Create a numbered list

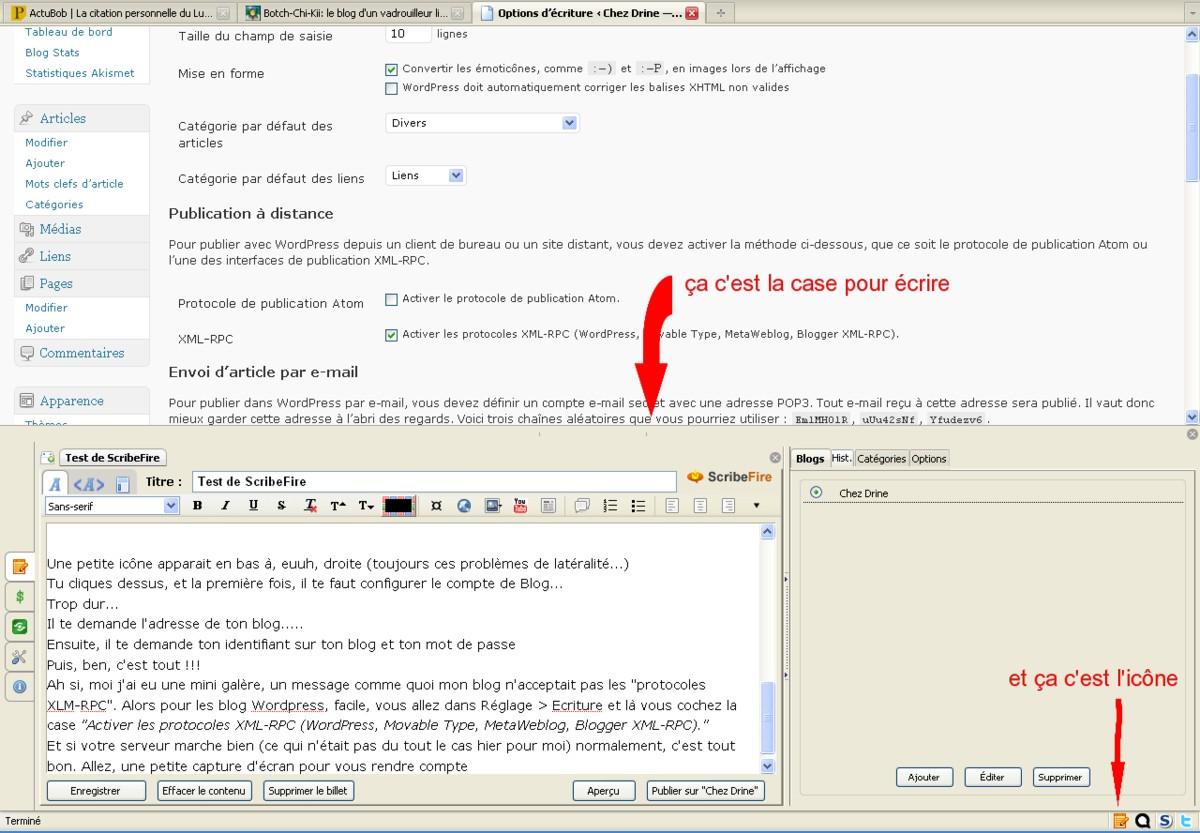click(610, 506)
